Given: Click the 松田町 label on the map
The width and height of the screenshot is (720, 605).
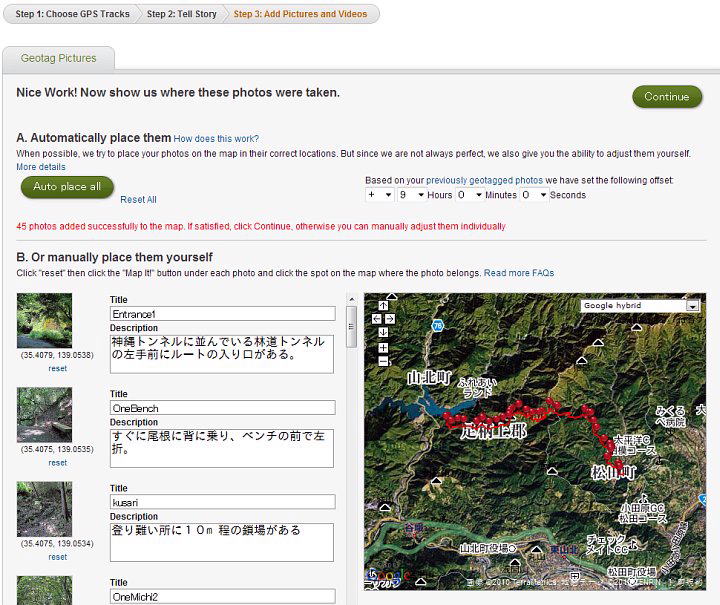Looking at the screenshot, I should click(x=613, y=472).
